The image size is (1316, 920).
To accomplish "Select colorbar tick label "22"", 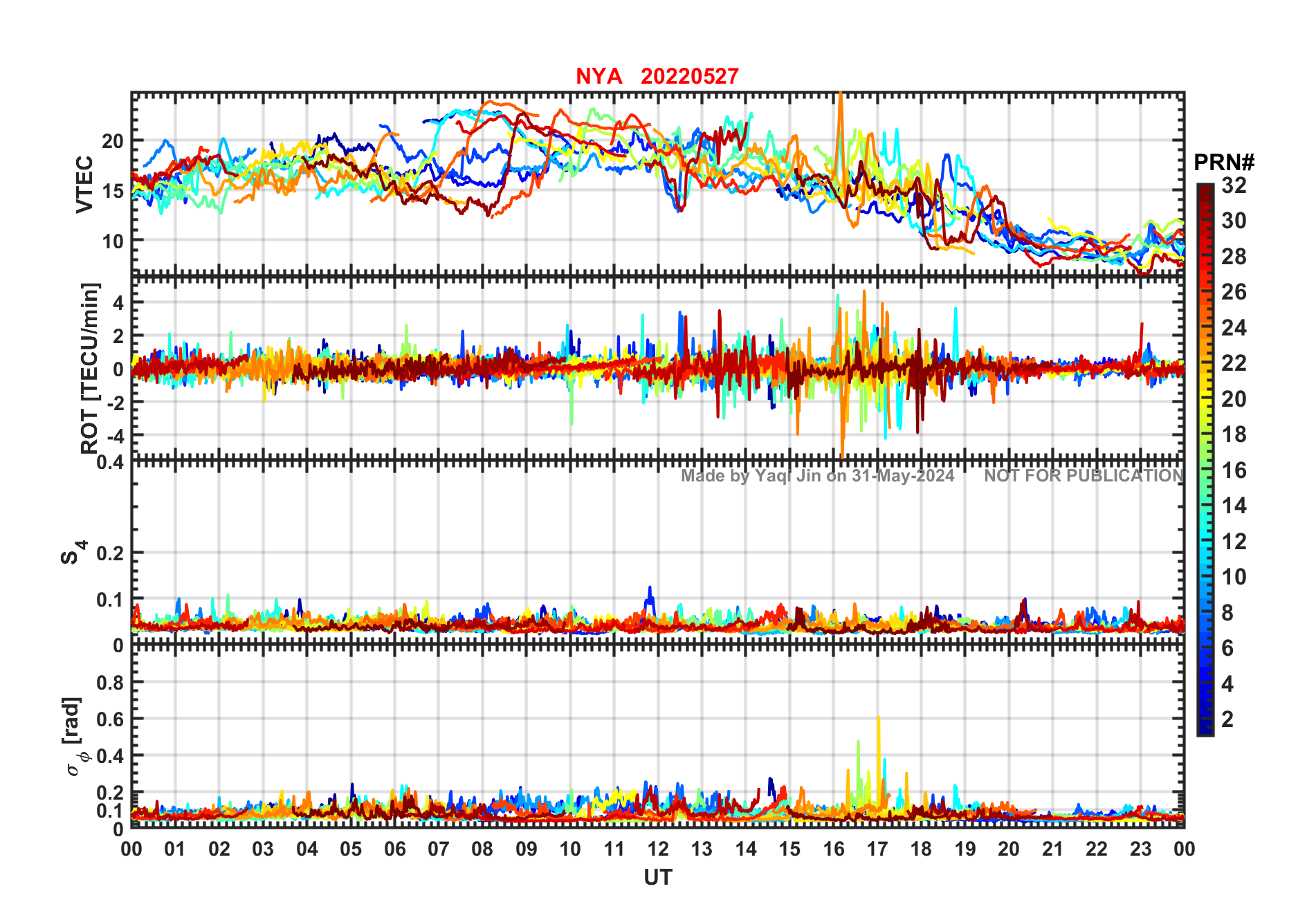I will pyautogui.click(x=1234, y=363).
